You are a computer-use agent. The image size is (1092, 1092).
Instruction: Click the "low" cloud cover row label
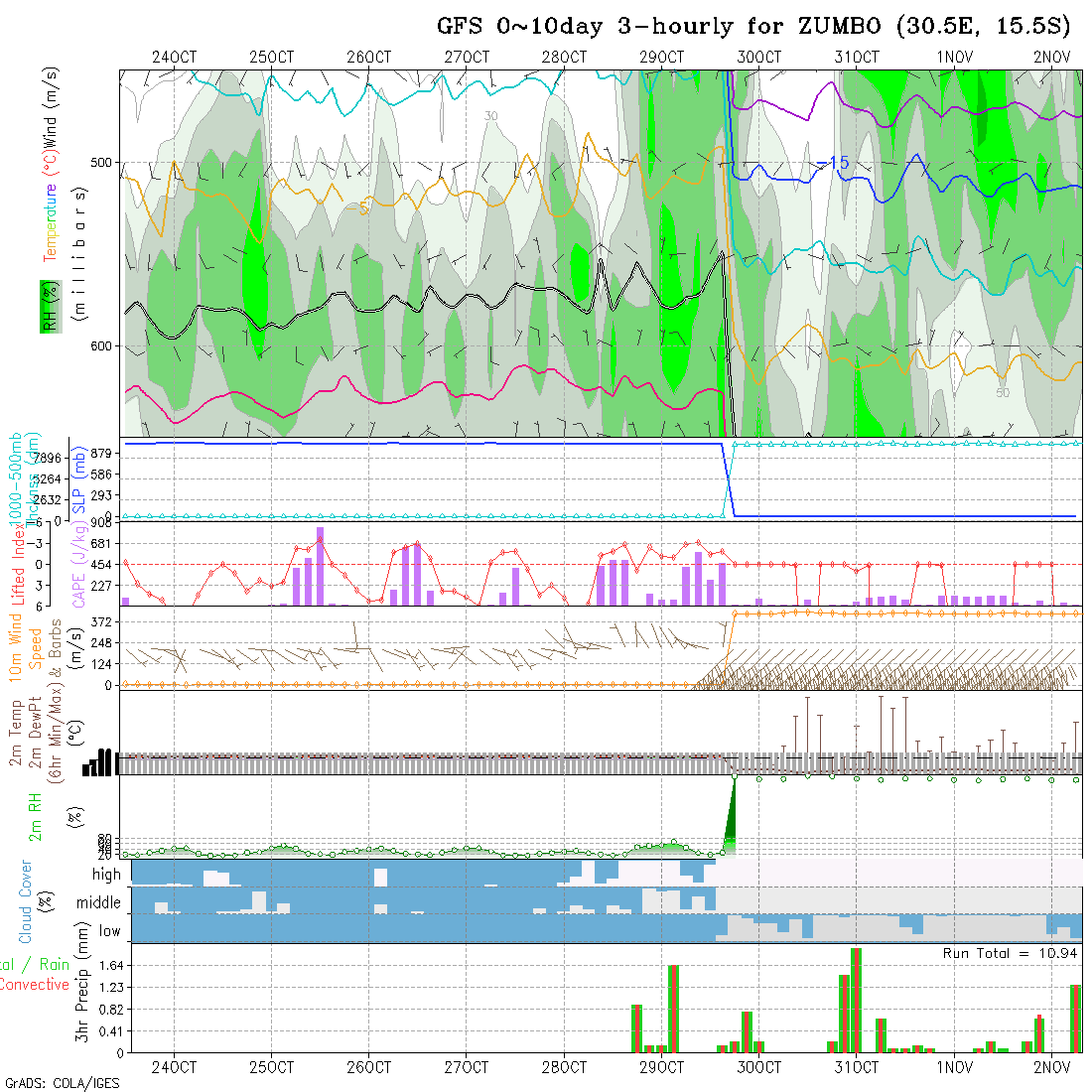click(x=109, y=931)
